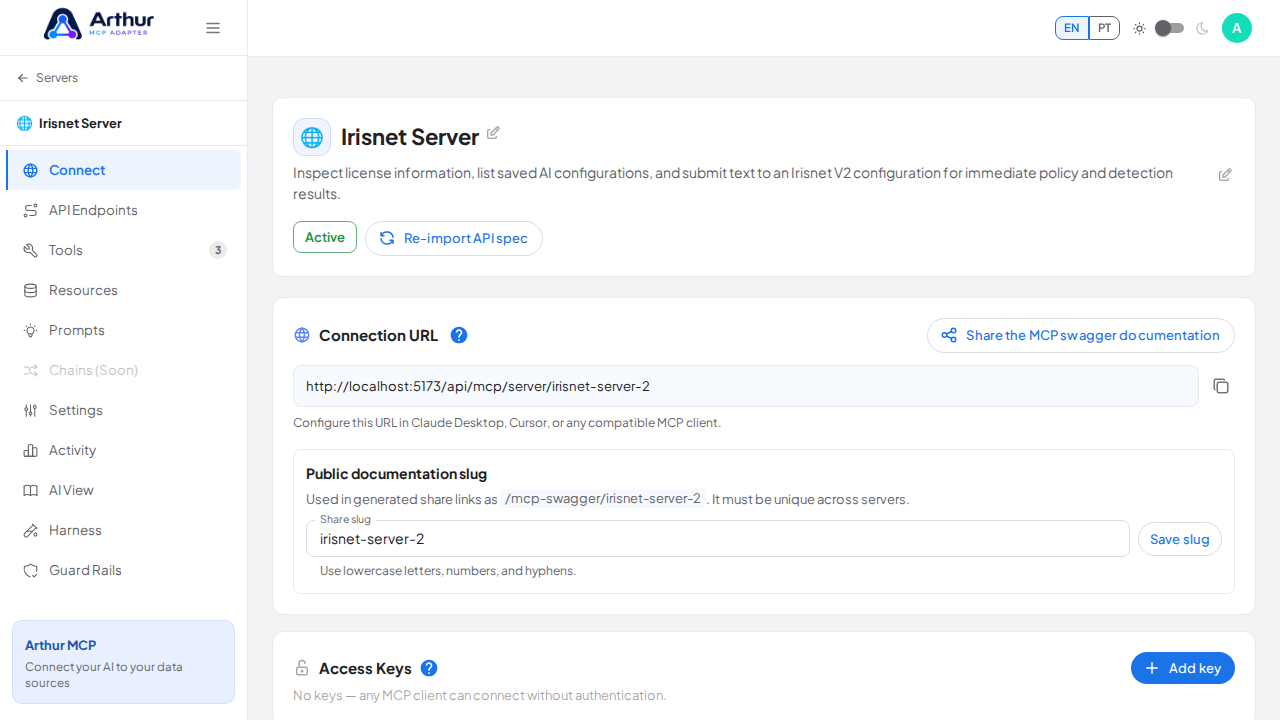The width and height of the screenshot is (1280, 720).
Task: Toggle the dark mode switch
Action: [x=1169, y=28]
